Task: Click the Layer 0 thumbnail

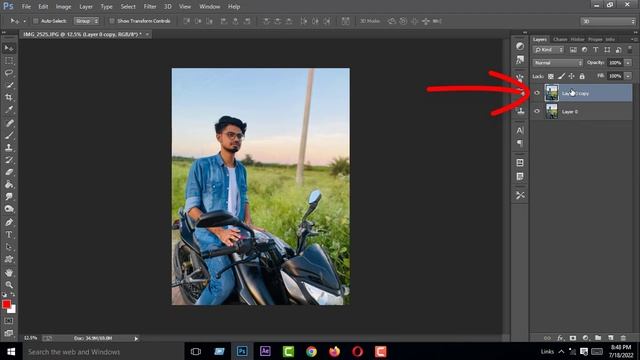Action: click(552, 111)
